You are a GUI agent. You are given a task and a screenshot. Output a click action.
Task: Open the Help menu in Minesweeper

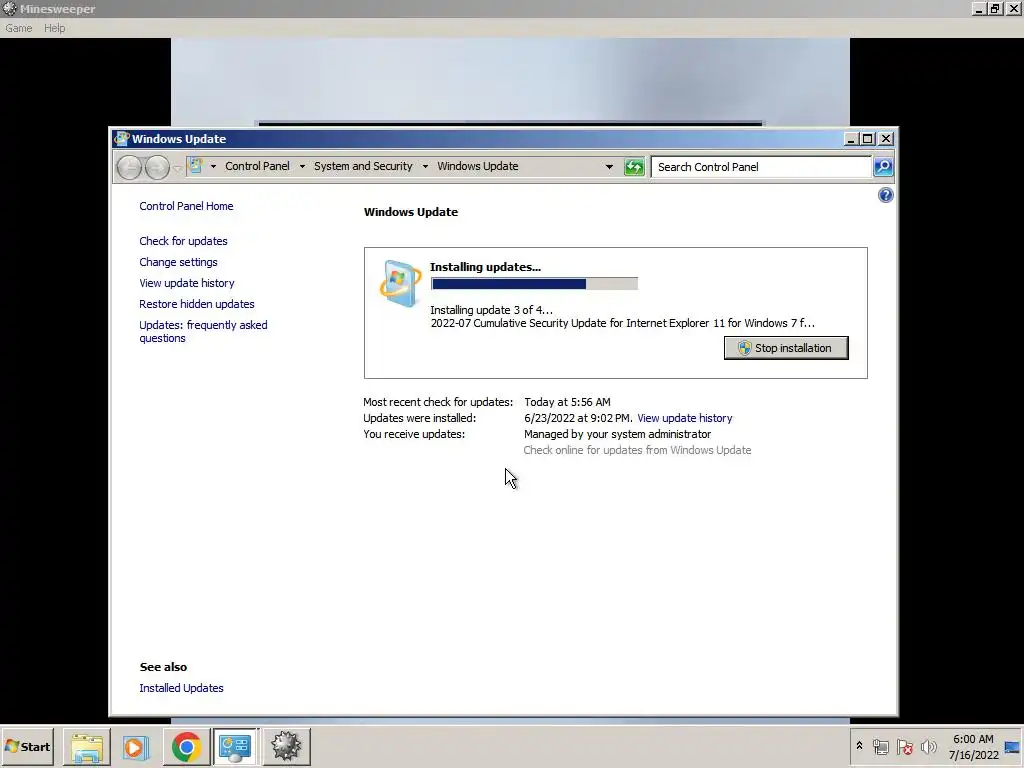tap(54, 28)
